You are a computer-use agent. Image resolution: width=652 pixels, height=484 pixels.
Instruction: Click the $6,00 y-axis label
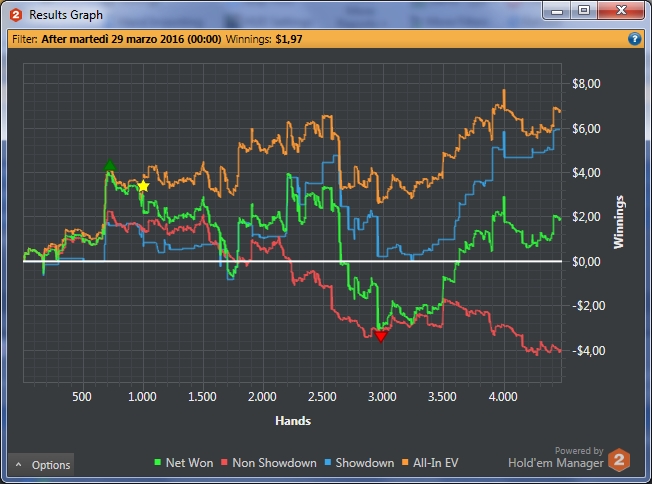pos(586,128)
